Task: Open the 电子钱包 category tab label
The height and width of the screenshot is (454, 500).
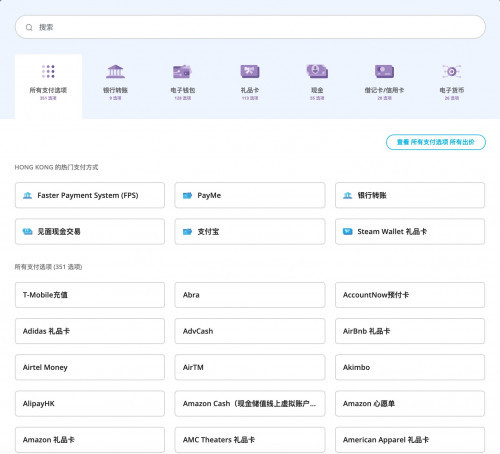Action: [183, 90]
